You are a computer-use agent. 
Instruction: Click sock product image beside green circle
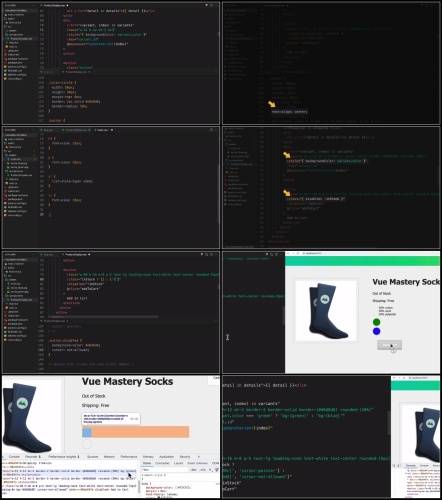(x=326, y=311)
